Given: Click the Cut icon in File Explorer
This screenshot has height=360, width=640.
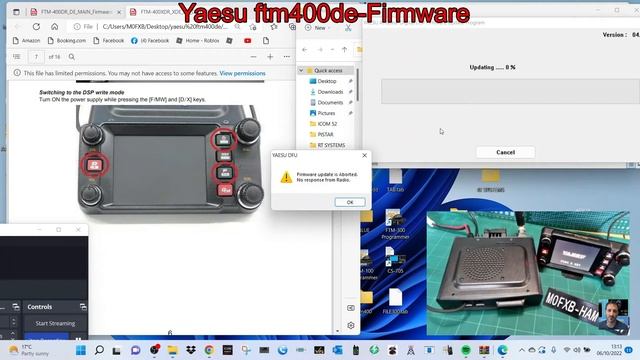Looking at the screenshot, I should [348, 28].
